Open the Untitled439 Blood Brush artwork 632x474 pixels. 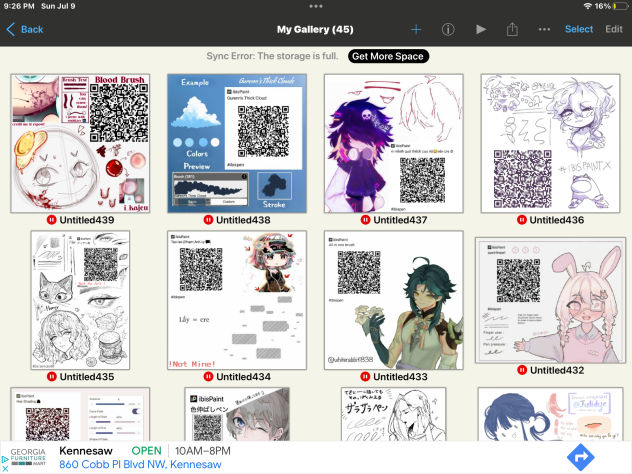click(x=79, y=142)
